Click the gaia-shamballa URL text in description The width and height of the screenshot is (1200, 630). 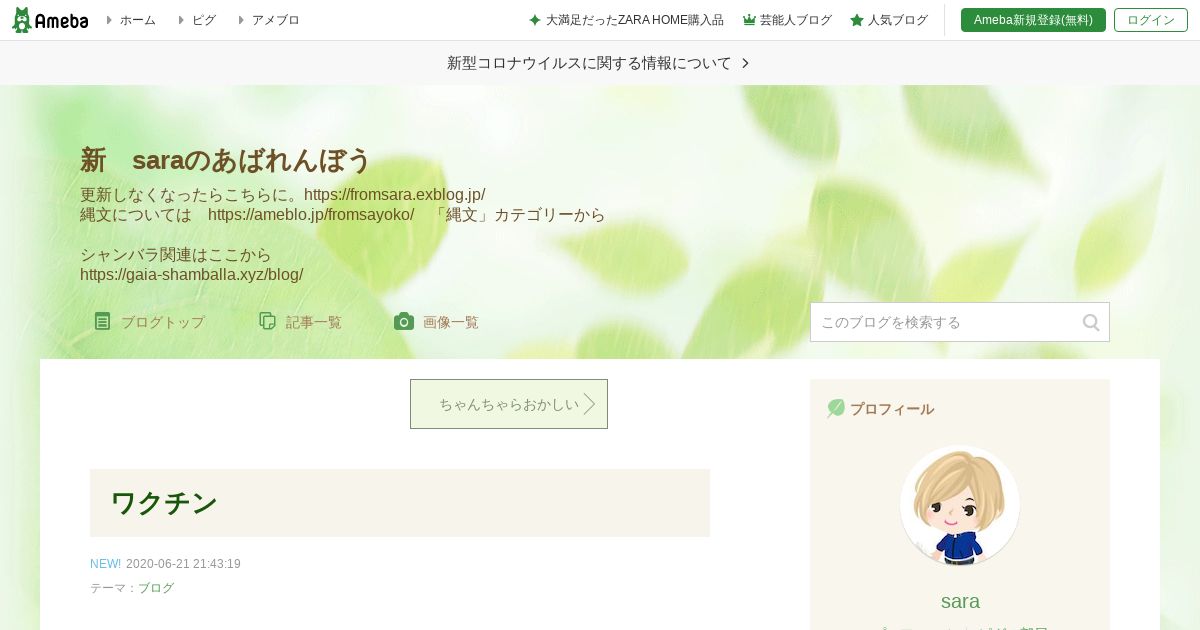coord(191,274)
